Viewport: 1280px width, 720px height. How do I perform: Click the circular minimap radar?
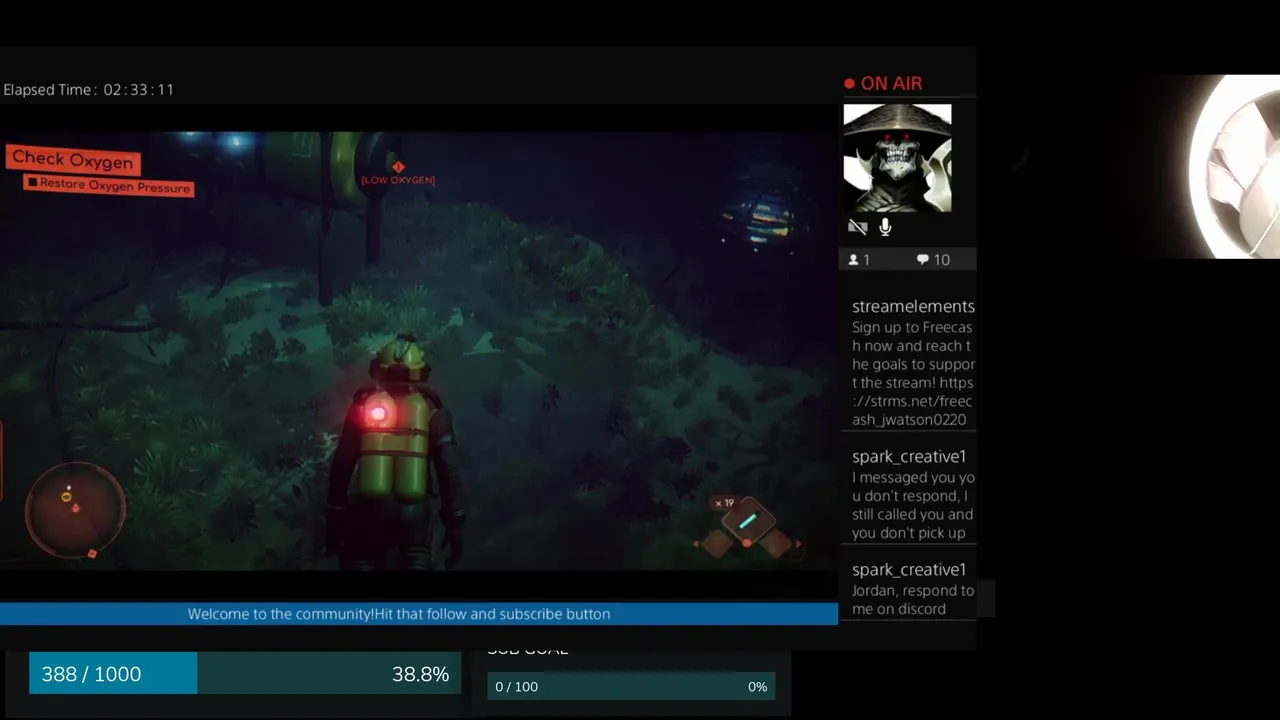coord(75,510)
